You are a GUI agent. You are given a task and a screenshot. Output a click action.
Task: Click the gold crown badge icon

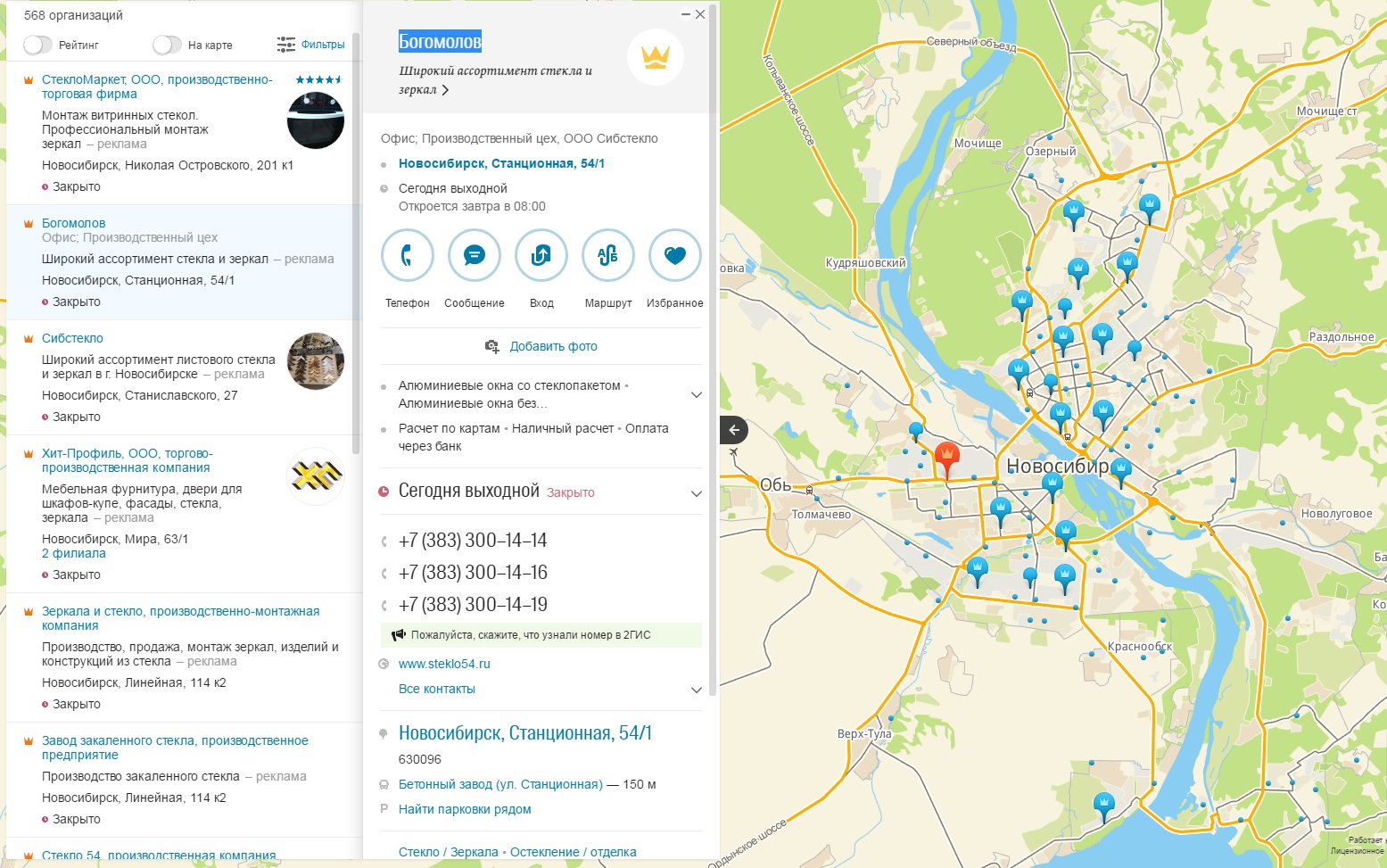tap(655, 57)
